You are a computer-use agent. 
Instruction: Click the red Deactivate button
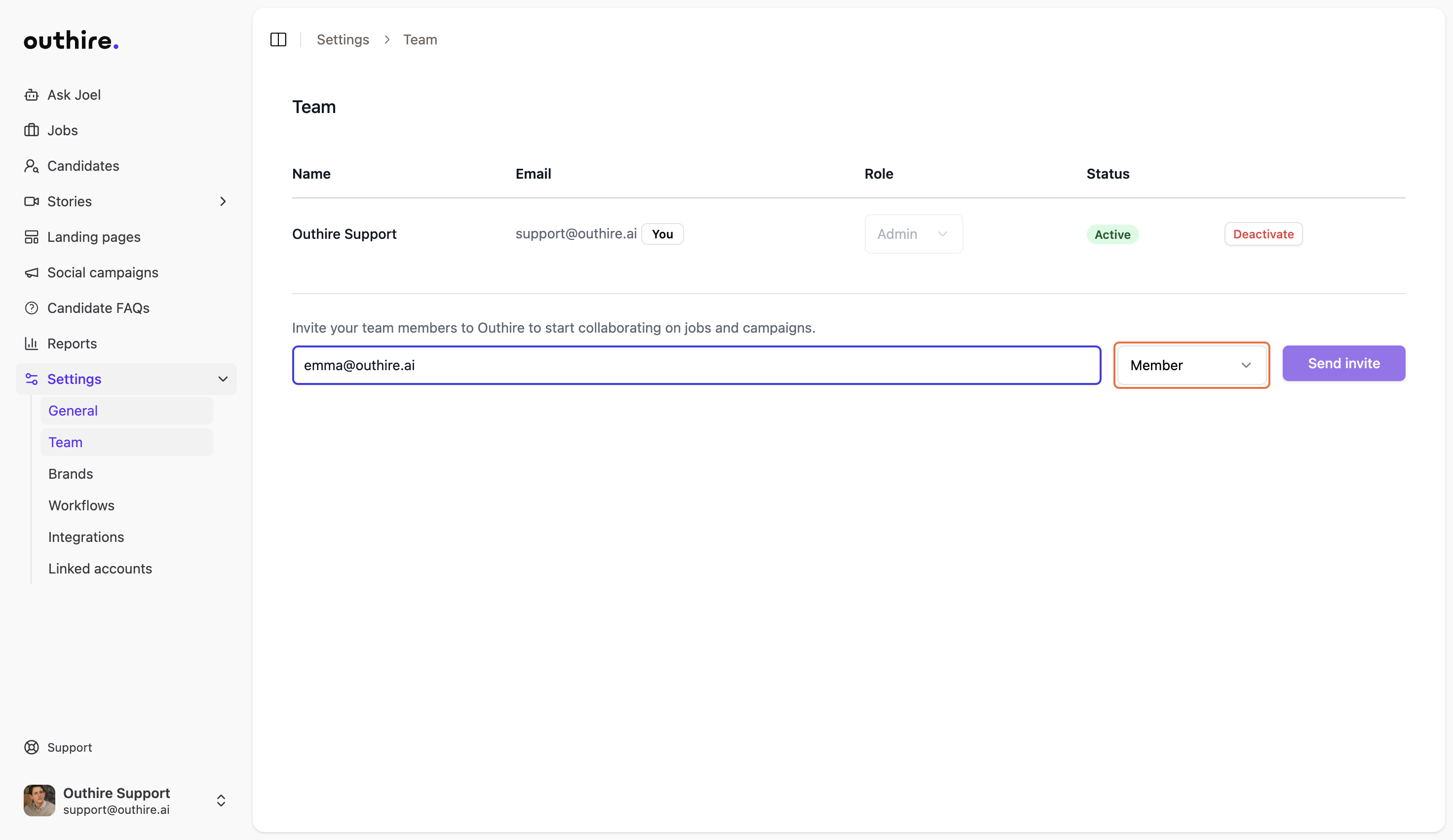(x=1262, y=234)
